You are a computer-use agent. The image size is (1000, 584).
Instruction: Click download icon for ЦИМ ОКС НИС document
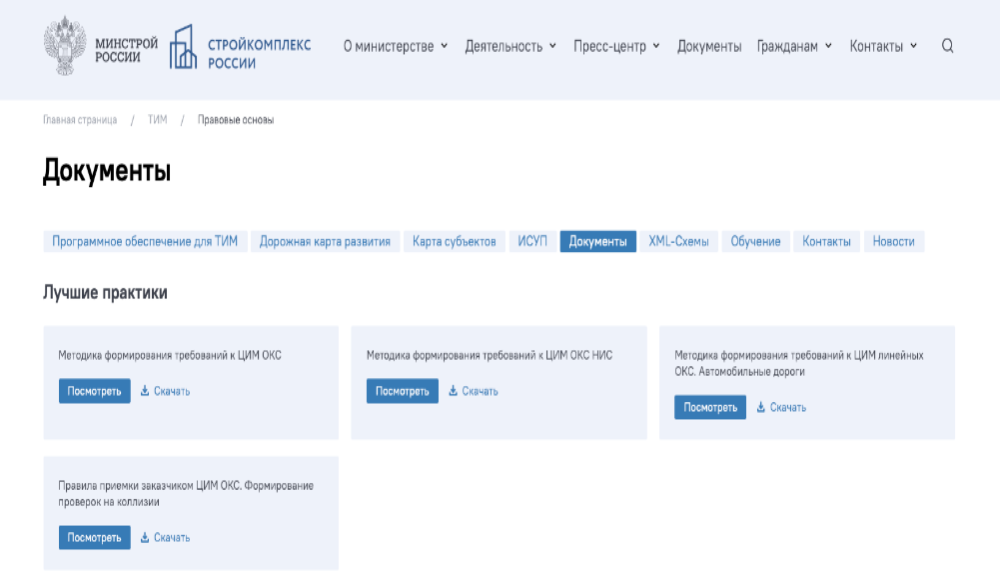tap(452, 392)
